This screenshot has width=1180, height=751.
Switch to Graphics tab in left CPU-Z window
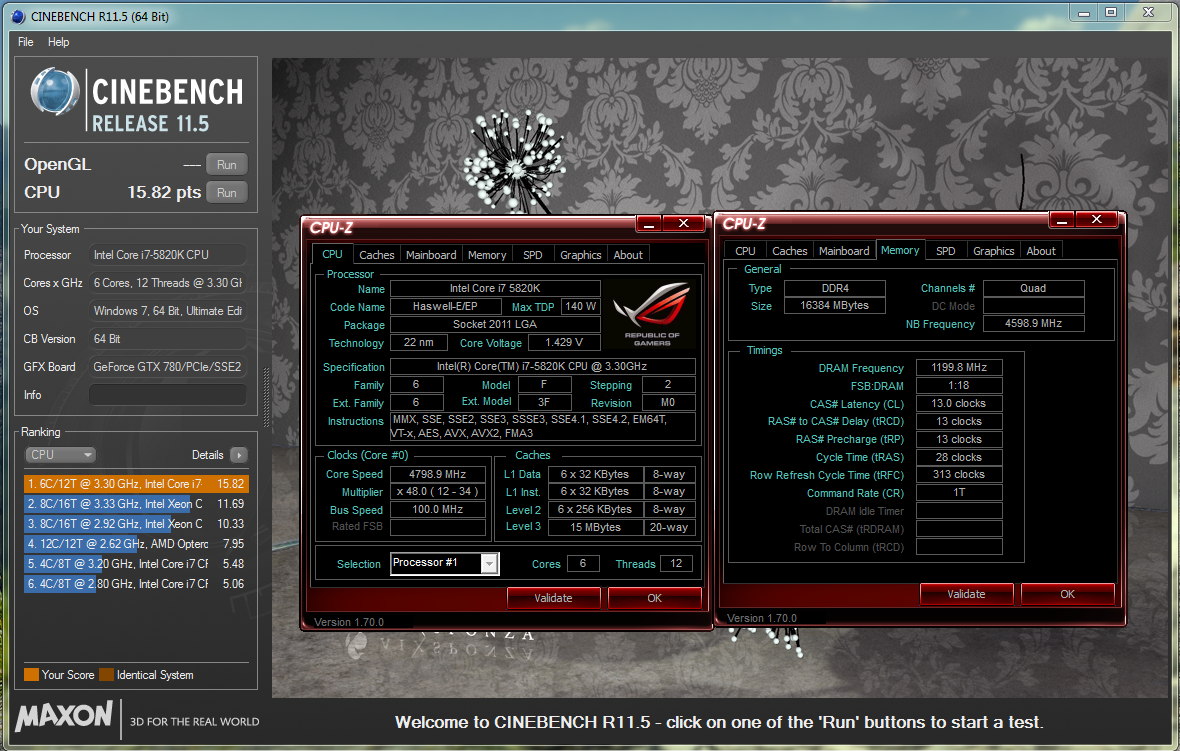click(580, 254)
